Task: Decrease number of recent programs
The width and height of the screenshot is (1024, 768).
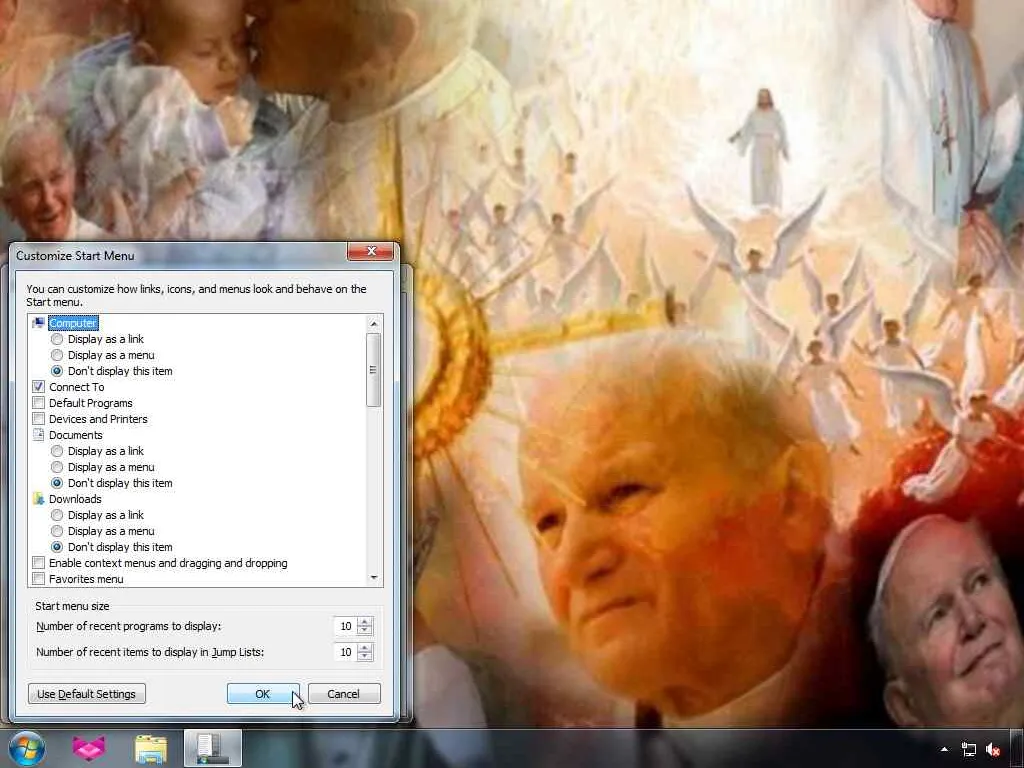Action: (365, 631)
